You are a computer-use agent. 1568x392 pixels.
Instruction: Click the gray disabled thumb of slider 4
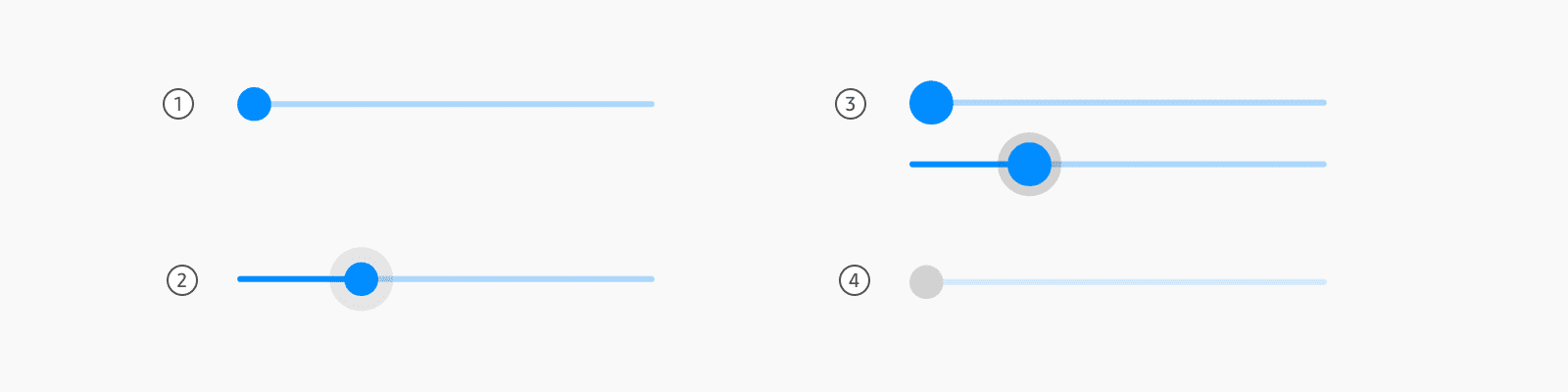pyautogui.click(x=926, y=282)
